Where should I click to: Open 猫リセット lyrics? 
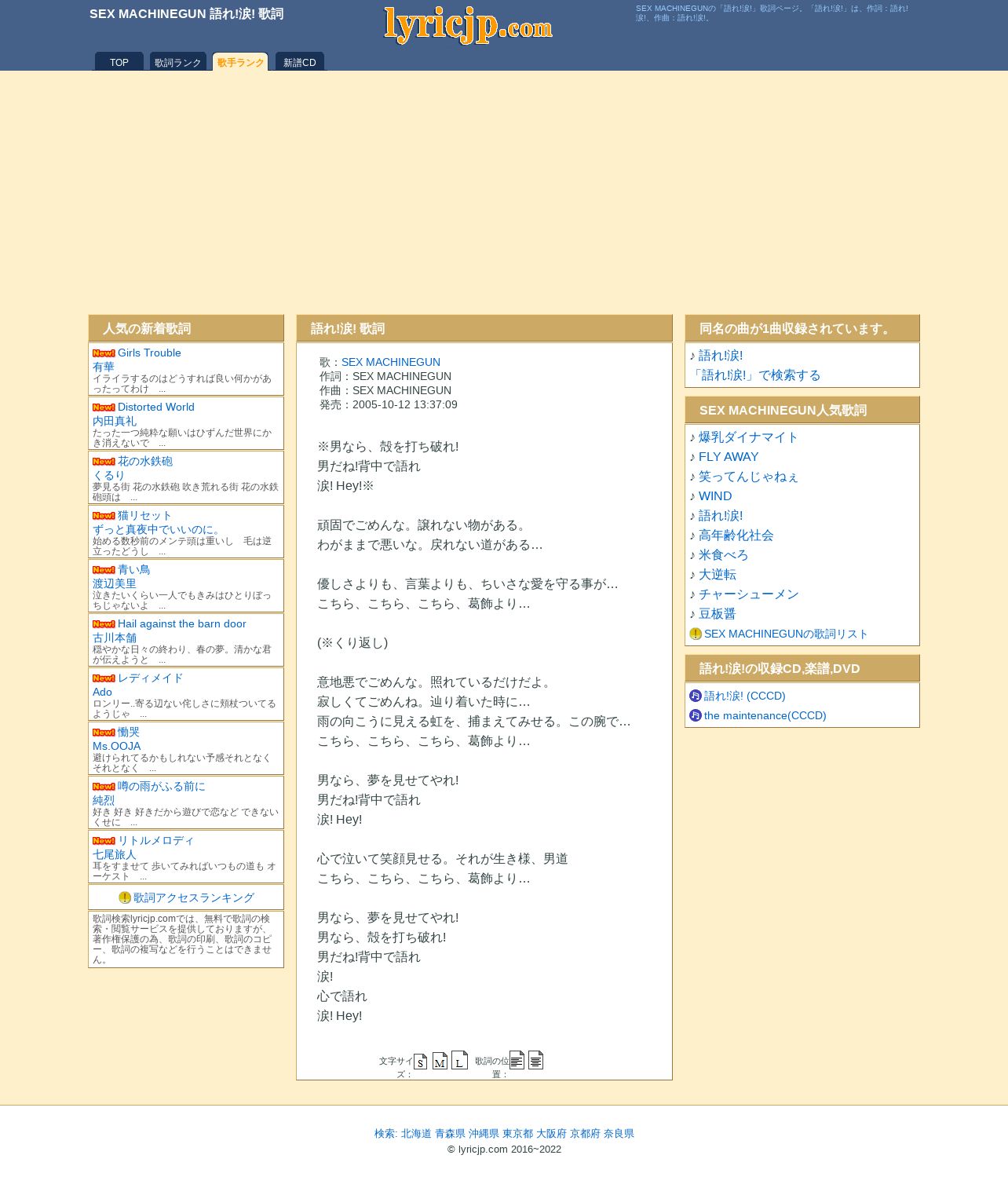145,515
